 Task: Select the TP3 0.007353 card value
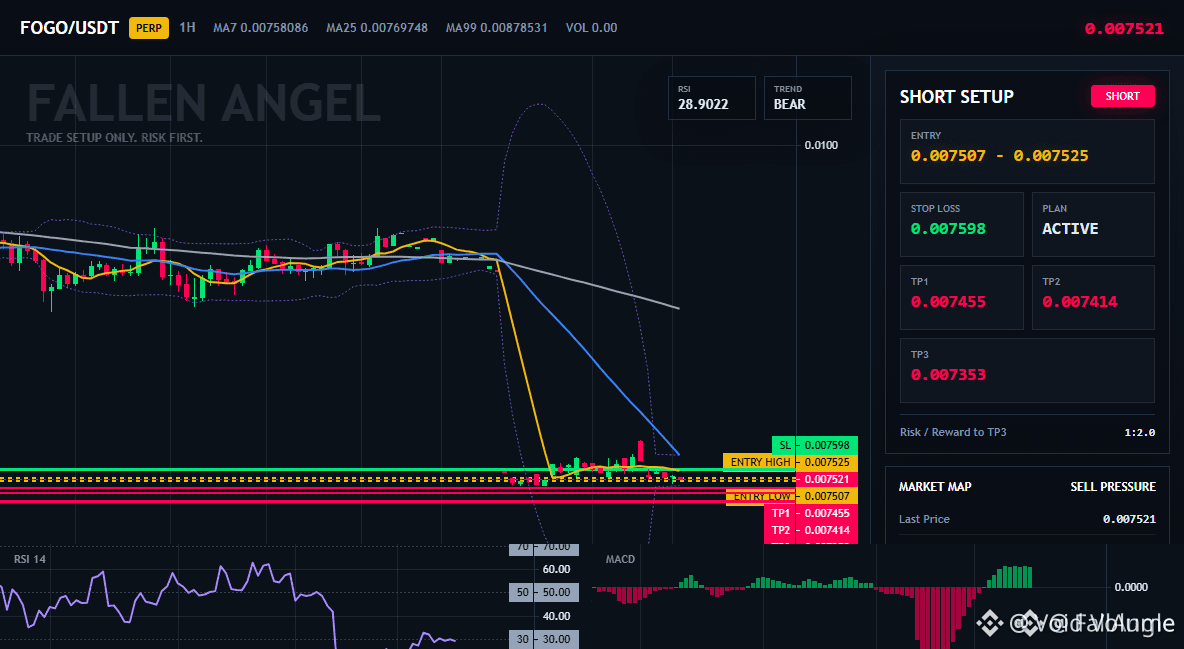[948, 375]
